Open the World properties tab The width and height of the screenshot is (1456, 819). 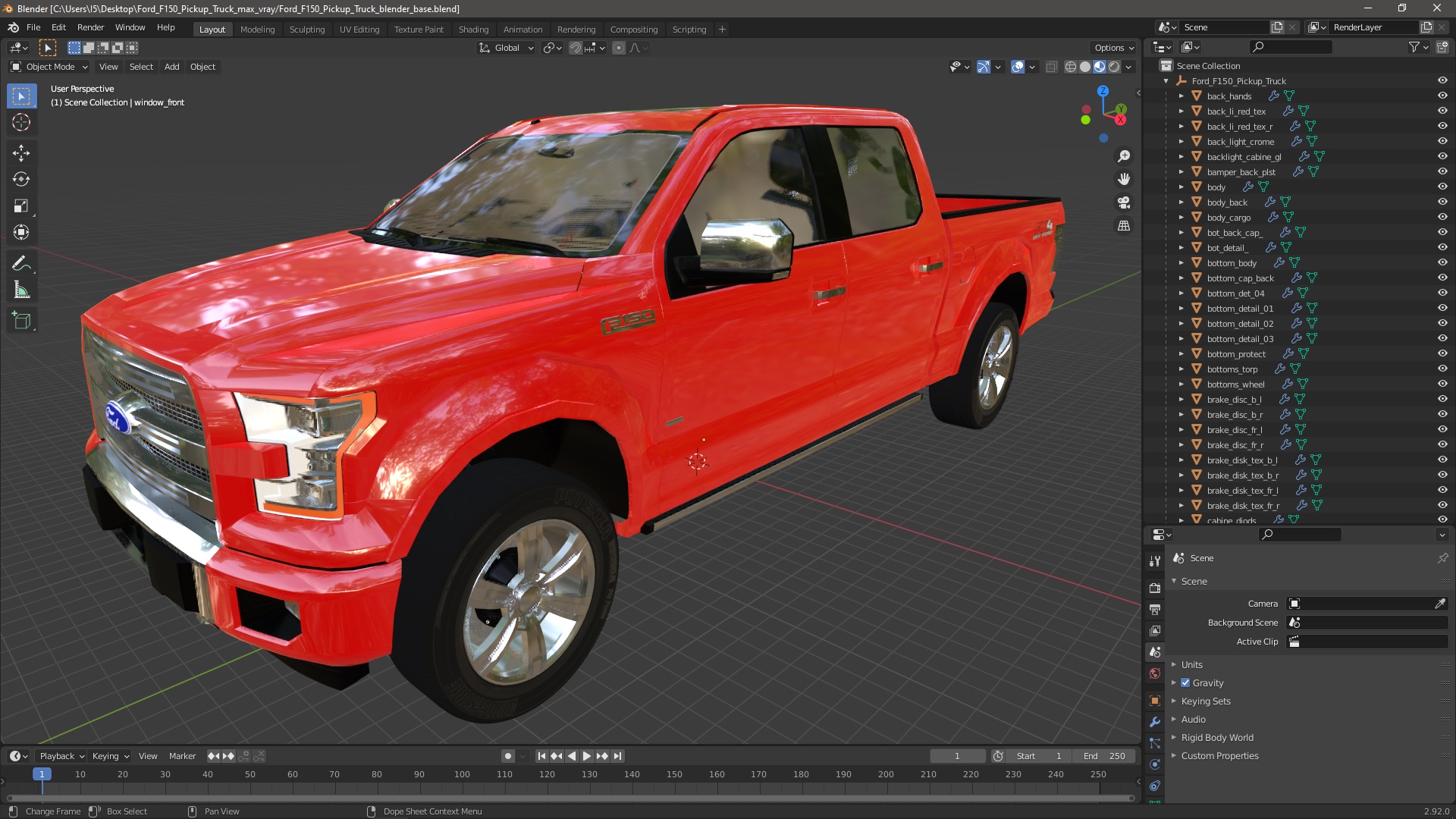pyautogui.click(x=1155, y=673)
